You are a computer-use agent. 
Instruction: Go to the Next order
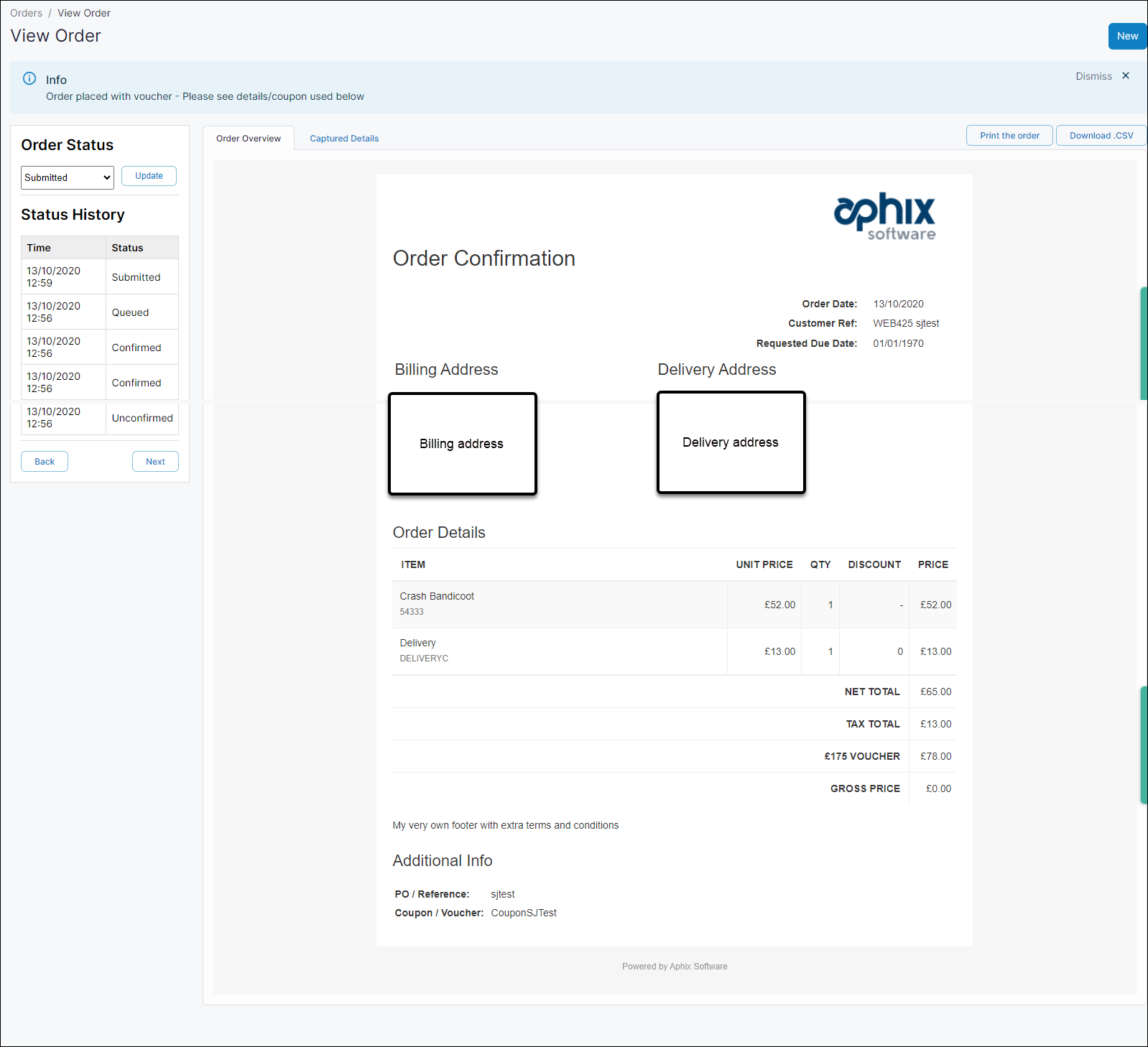(x=155, y=462)
